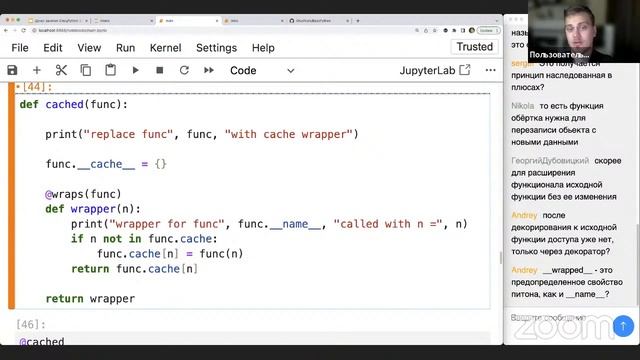Go back in the browser
Screen dimensions: 640x360
(6, 30)
